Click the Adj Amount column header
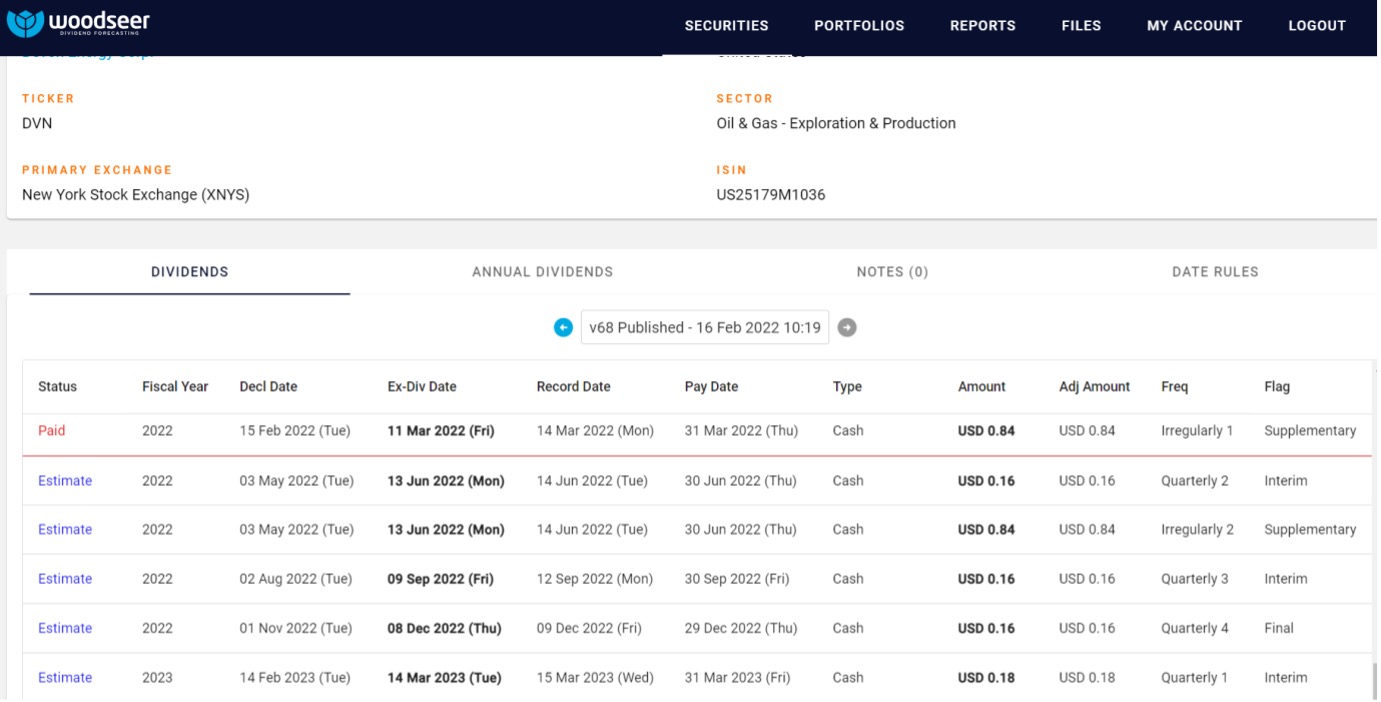 click(x=1094, y=387)
